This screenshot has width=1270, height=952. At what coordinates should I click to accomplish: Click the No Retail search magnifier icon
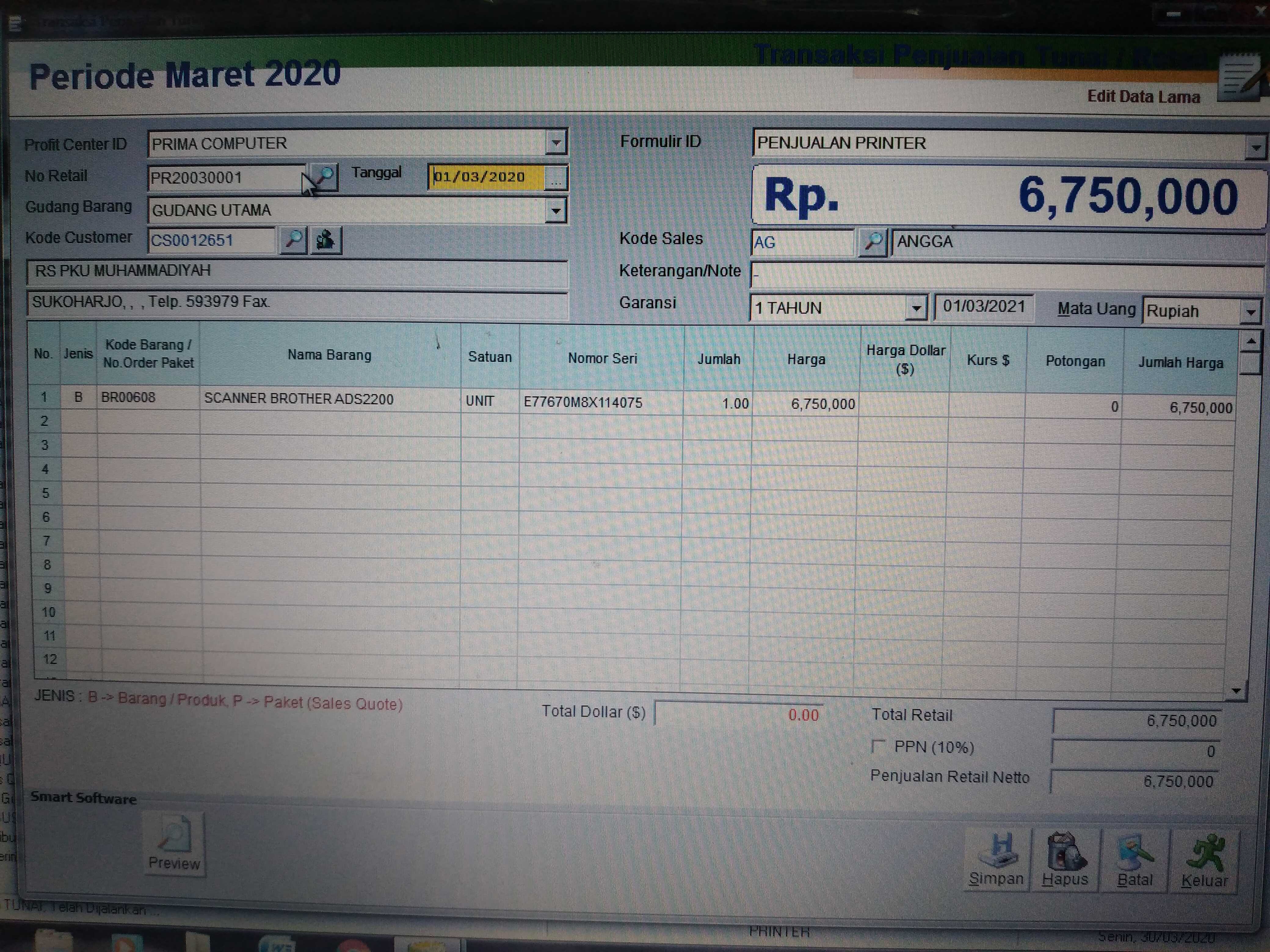[x=324, y=177]
